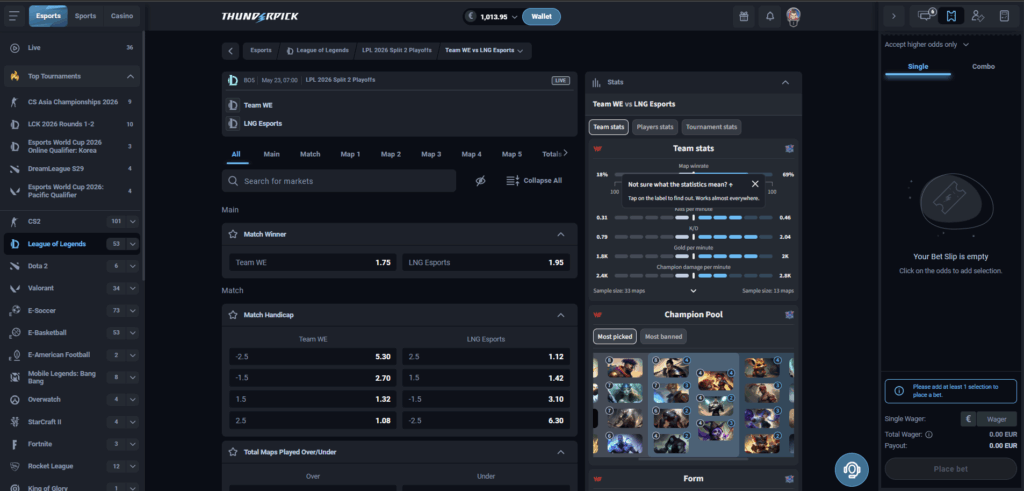Expand the CS2 sidebar dropdown arrow
1024x491 pixels.
coord(133,221)
